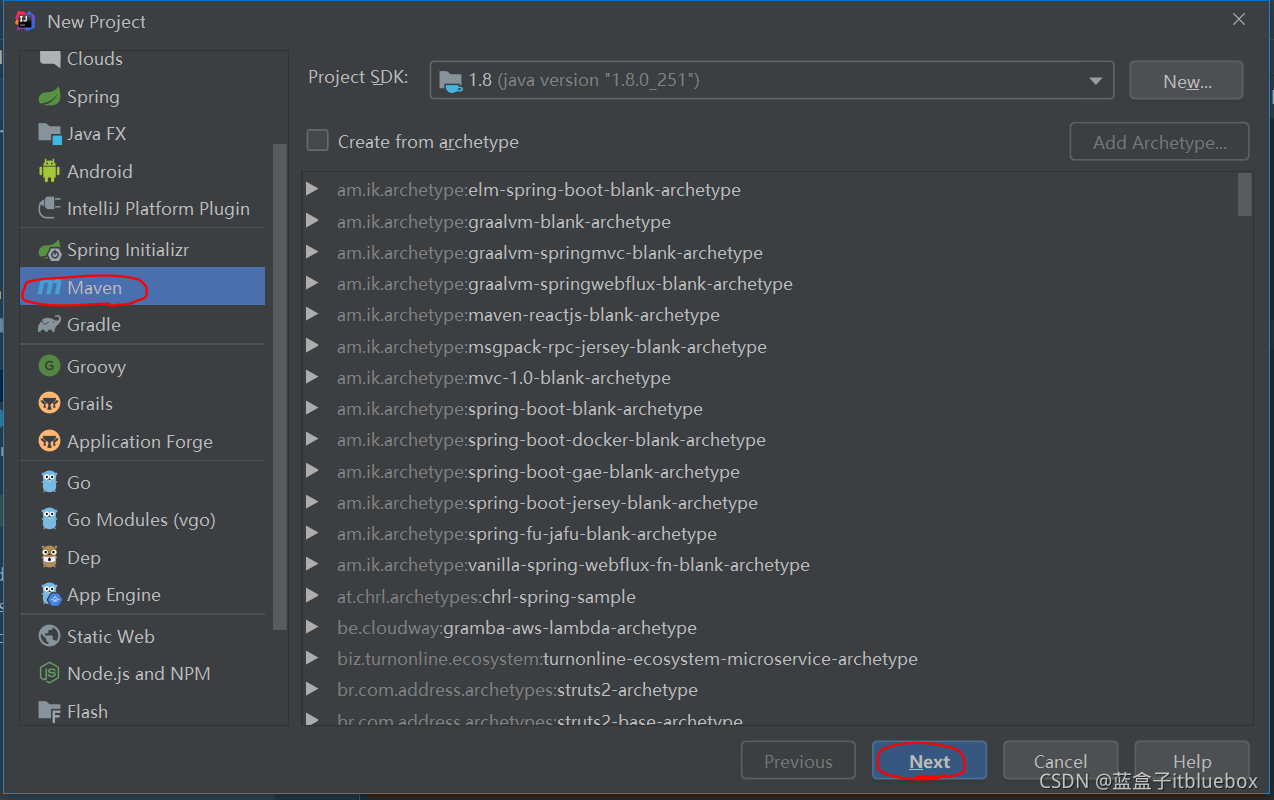Click the Node.js and NPM icon
The image size is (1274, 800).
[x=49, y=673]
